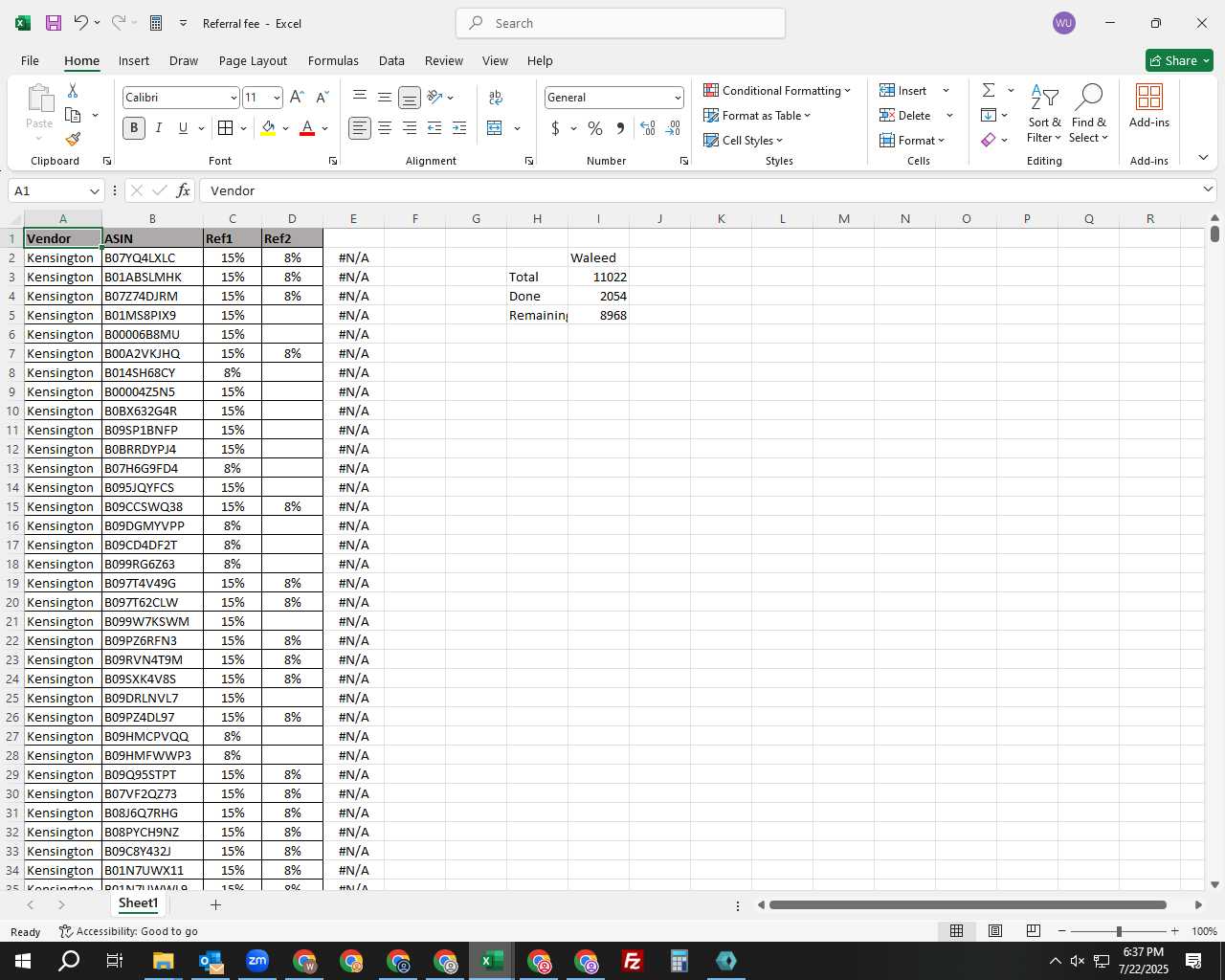Screen dimensions: 1225x980
Task: Select the Sheet1 tab
Action: [138, 903]
